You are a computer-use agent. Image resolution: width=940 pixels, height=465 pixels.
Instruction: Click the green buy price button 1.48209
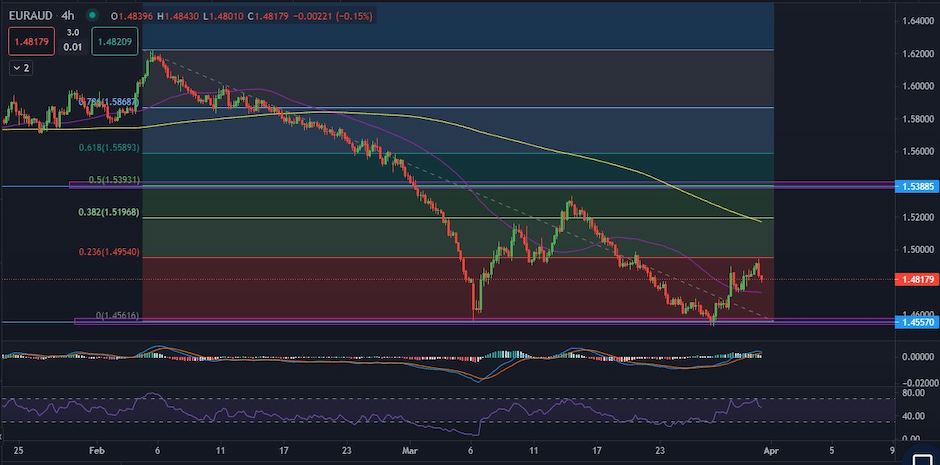point(115,41)
